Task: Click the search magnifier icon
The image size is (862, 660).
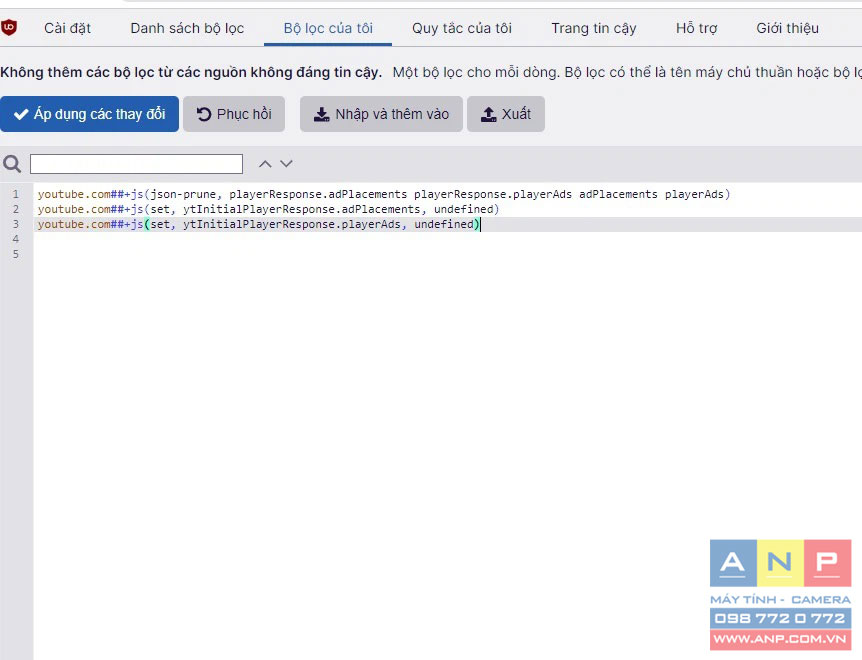Action: (12, 164)
